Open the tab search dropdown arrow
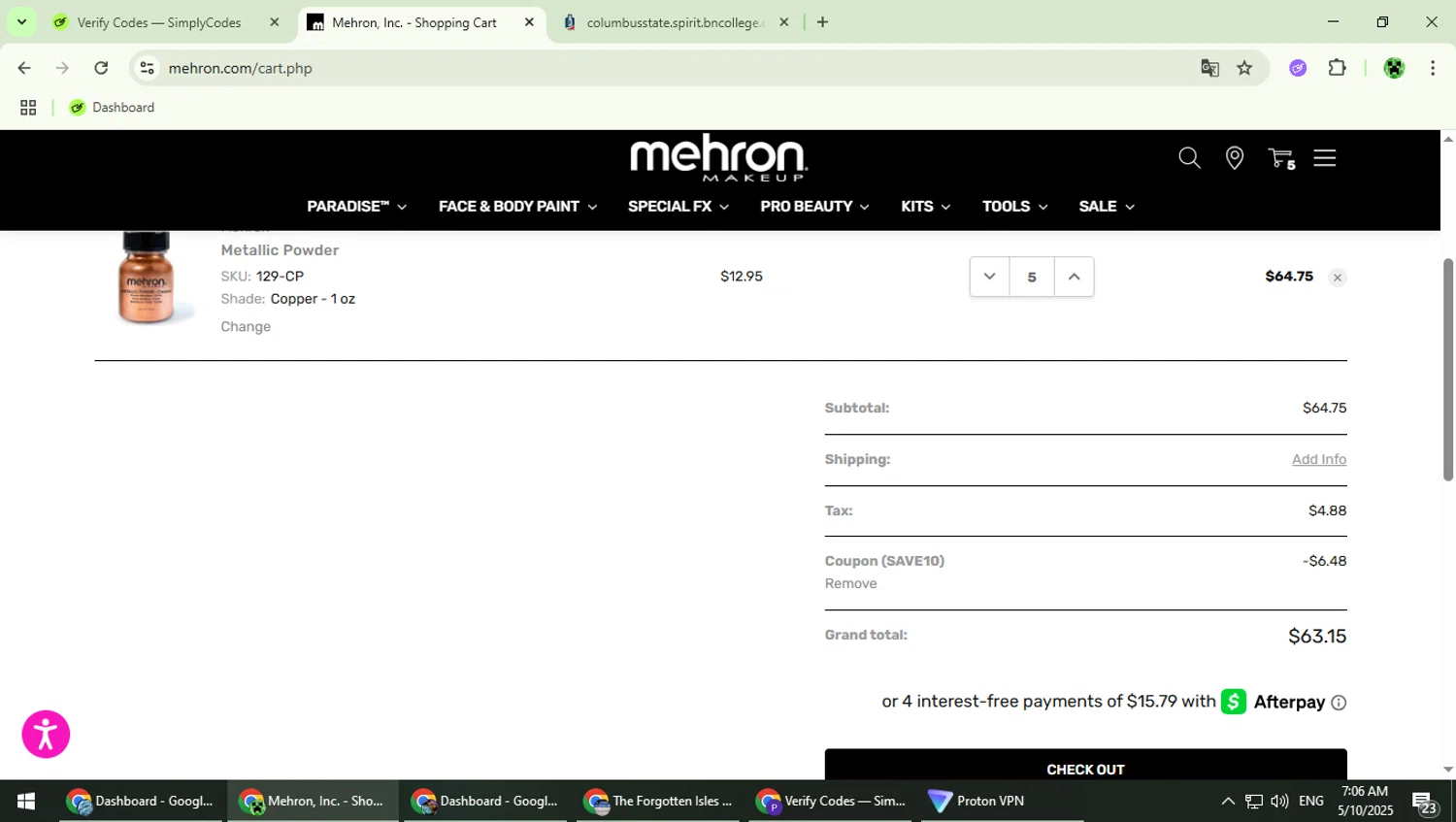The height and width of the screenshot is (822, 1456). pyautogui.click(x=21, y=21)
